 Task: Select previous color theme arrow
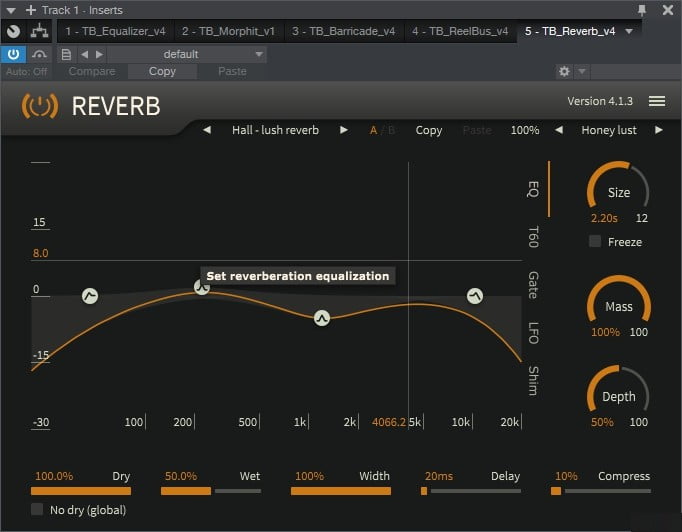tap(559, 130)
